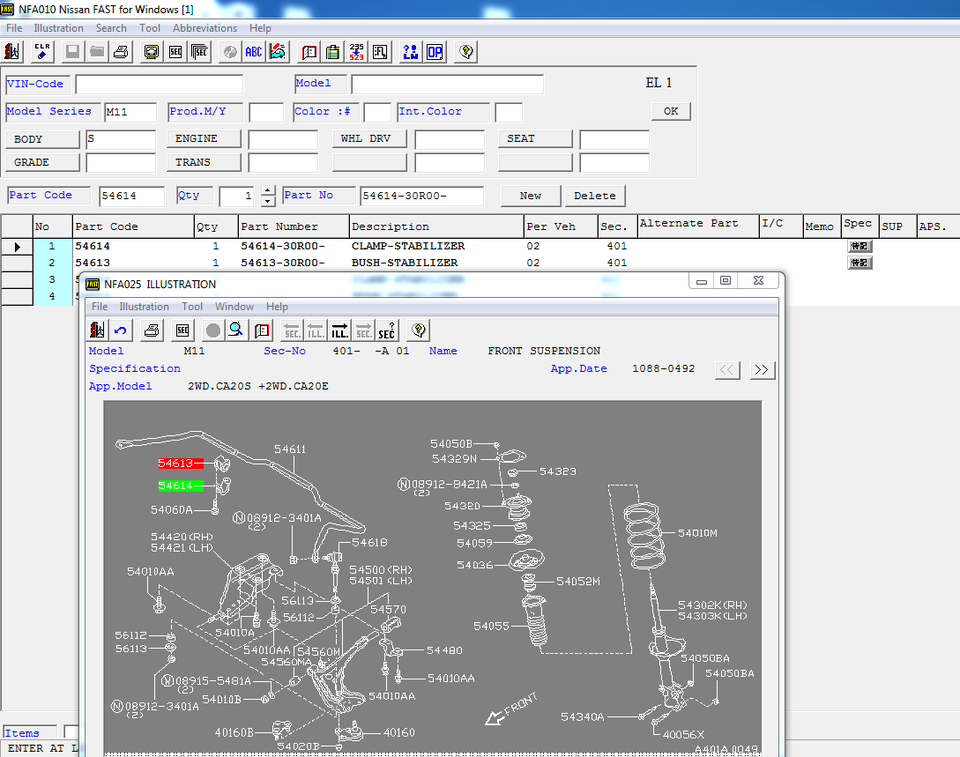Click the TRANS button
Image resolution: width=960 pixels, height=757 pixels.
(x=203, y=162)
